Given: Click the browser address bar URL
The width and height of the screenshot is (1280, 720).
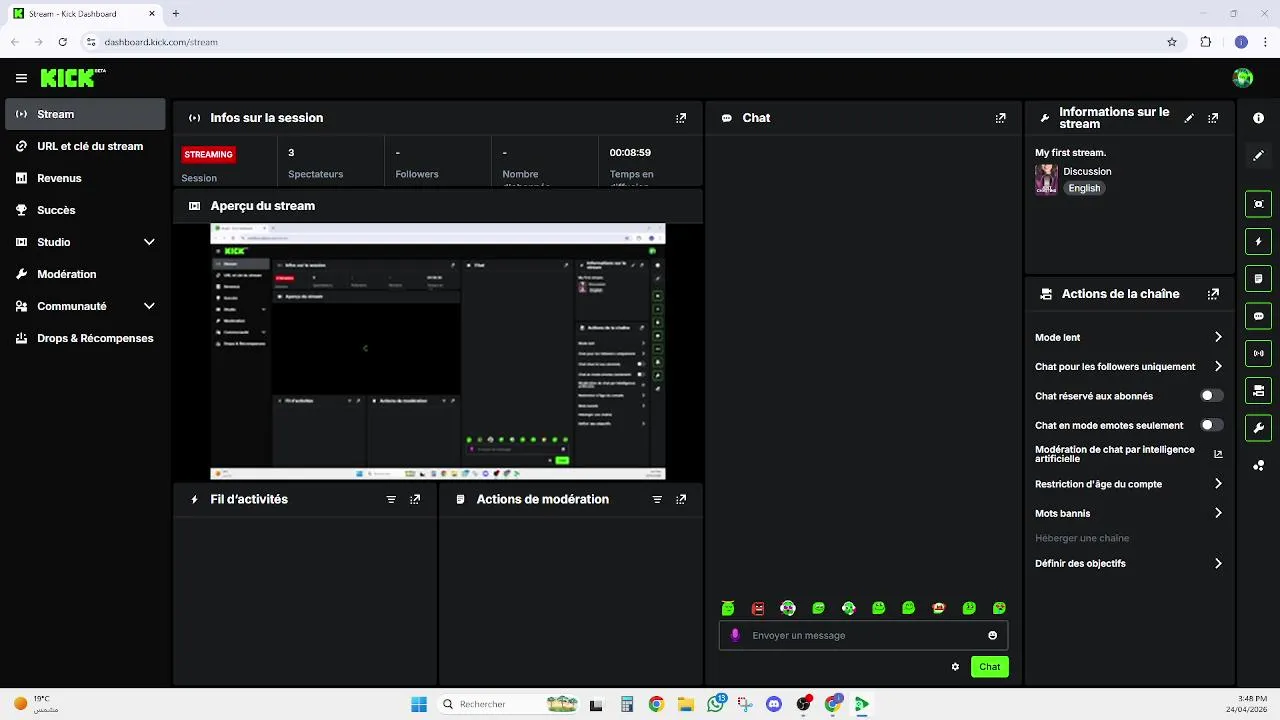Looking at the screenshot, I should point(161,42).
